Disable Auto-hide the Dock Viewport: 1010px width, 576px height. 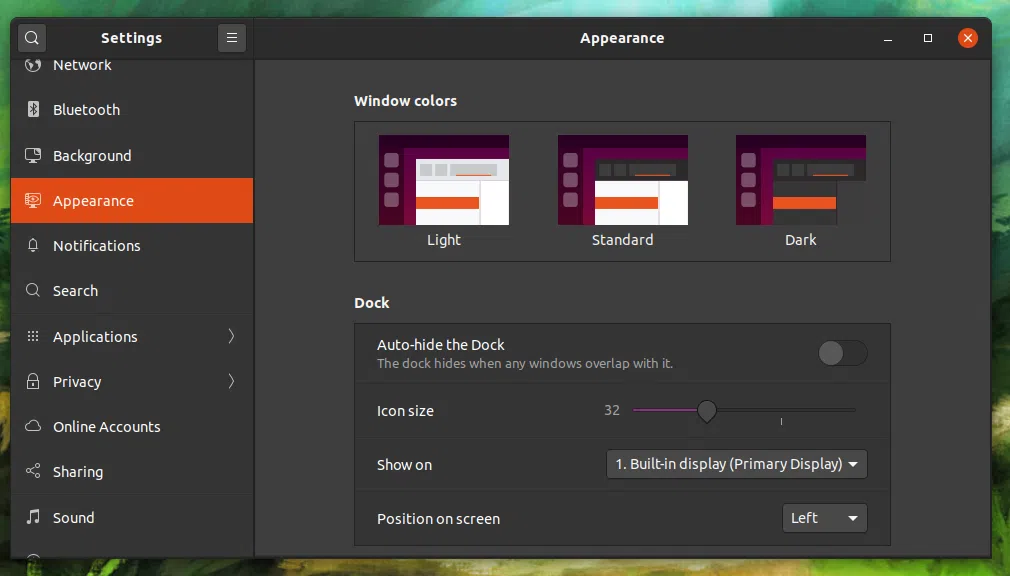click(x=842, y=353)
